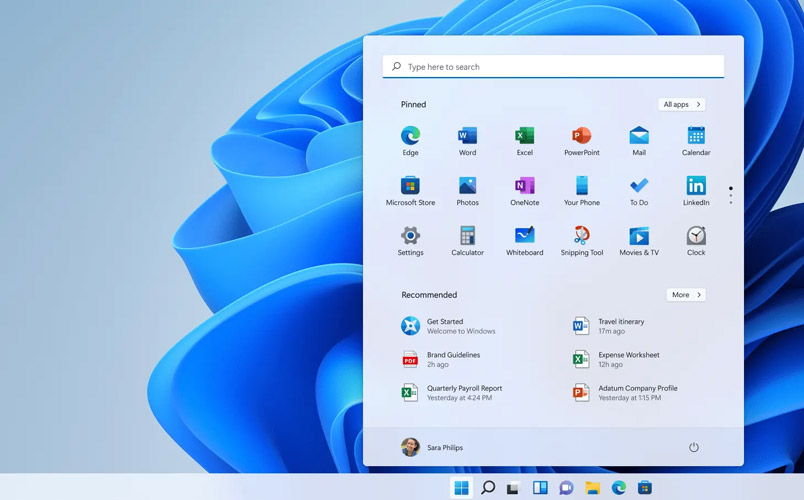Go to next pinned apps page dot
Viewport: 804px width, 500px height.
(x=731, y=196)
